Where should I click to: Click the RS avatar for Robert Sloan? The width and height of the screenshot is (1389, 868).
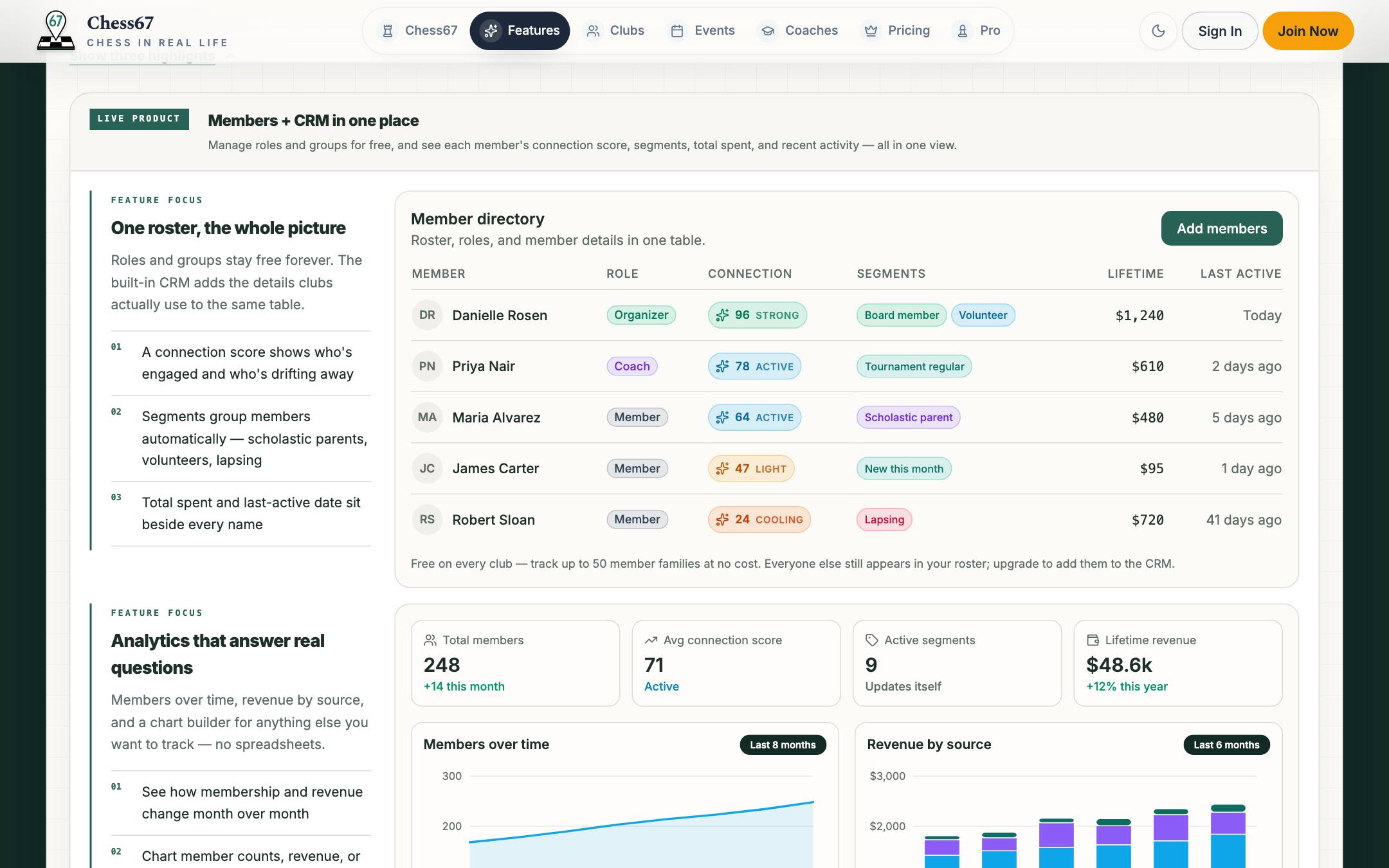click(x=427, y=520)
